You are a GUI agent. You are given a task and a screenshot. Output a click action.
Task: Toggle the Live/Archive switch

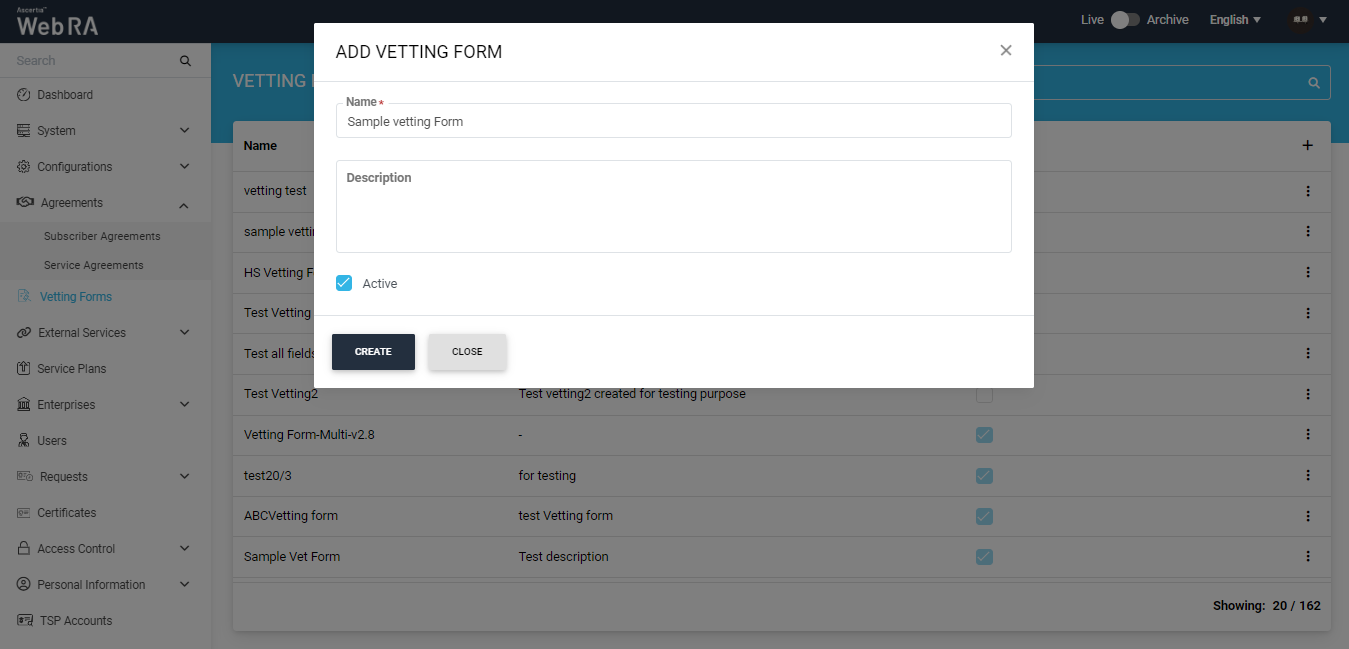click(x=1125, y=20)
